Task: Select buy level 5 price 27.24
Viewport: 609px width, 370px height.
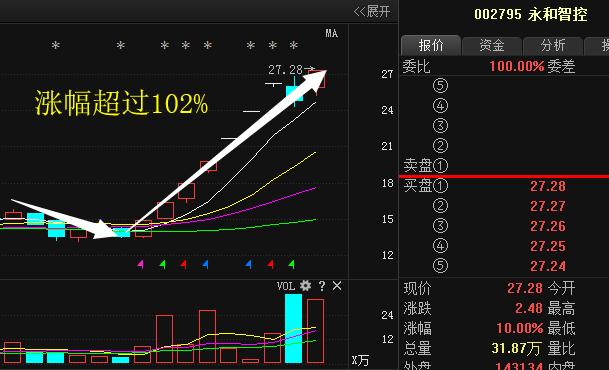Action: (x=548, y=266)
